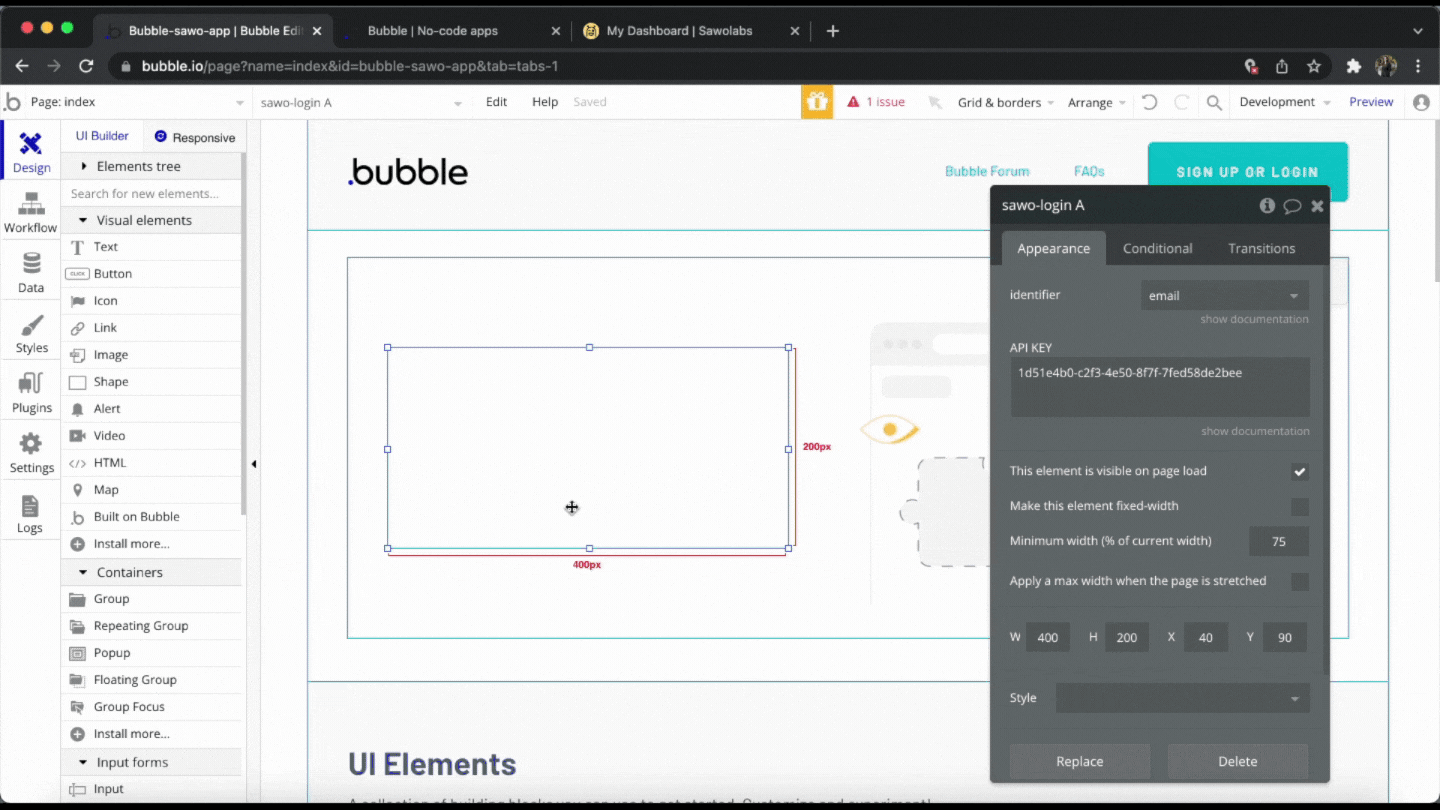Select the Repeating Group container

point(152,625)
